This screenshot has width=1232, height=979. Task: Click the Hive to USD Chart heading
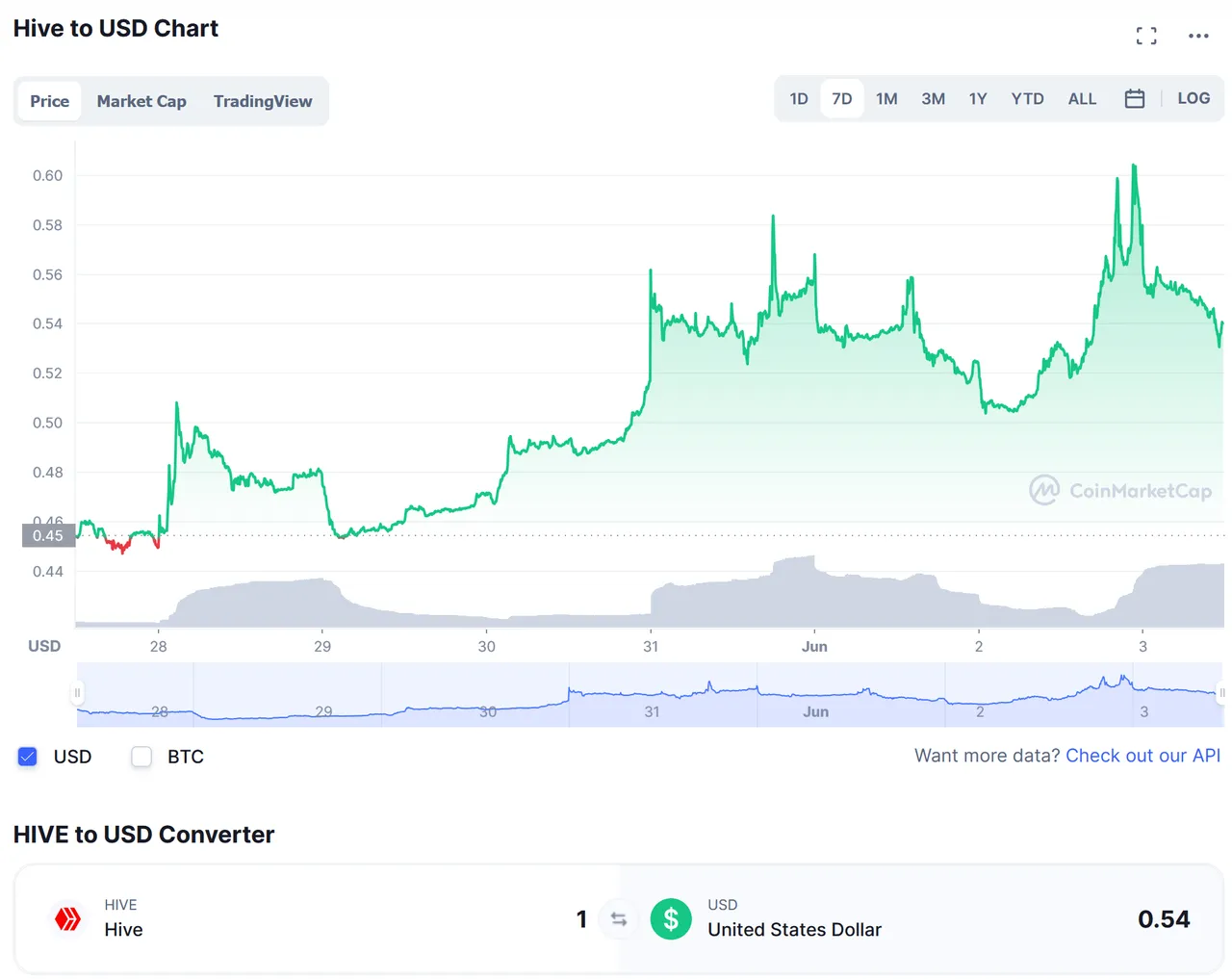tap(115, 29)
